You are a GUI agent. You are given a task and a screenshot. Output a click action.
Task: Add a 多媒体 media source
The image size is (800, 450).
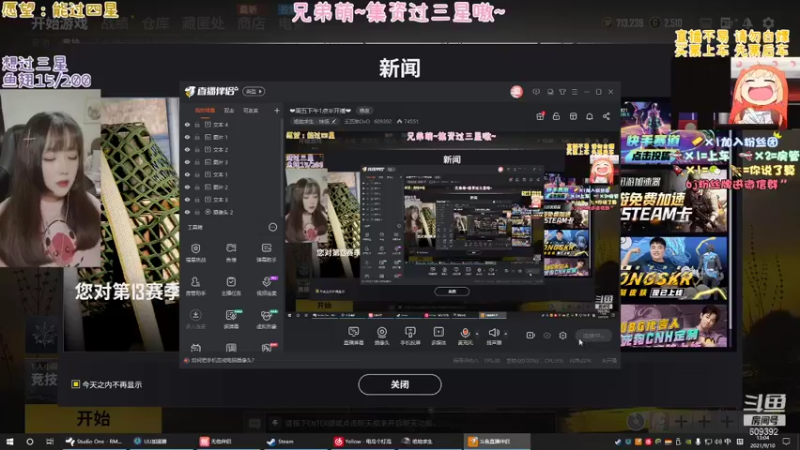pos(438,336)
